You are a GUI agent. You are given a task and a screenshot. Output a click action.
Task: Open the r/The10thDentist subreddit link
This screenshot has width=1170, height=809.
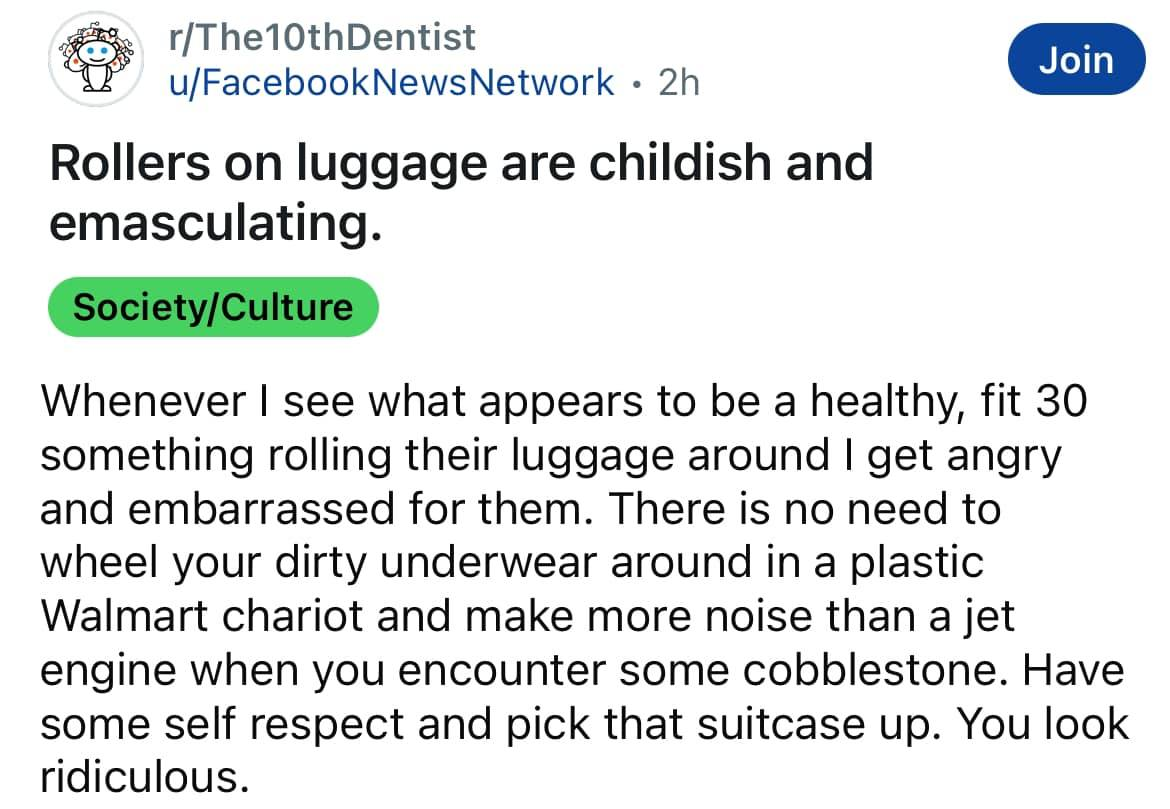point(323,38)
